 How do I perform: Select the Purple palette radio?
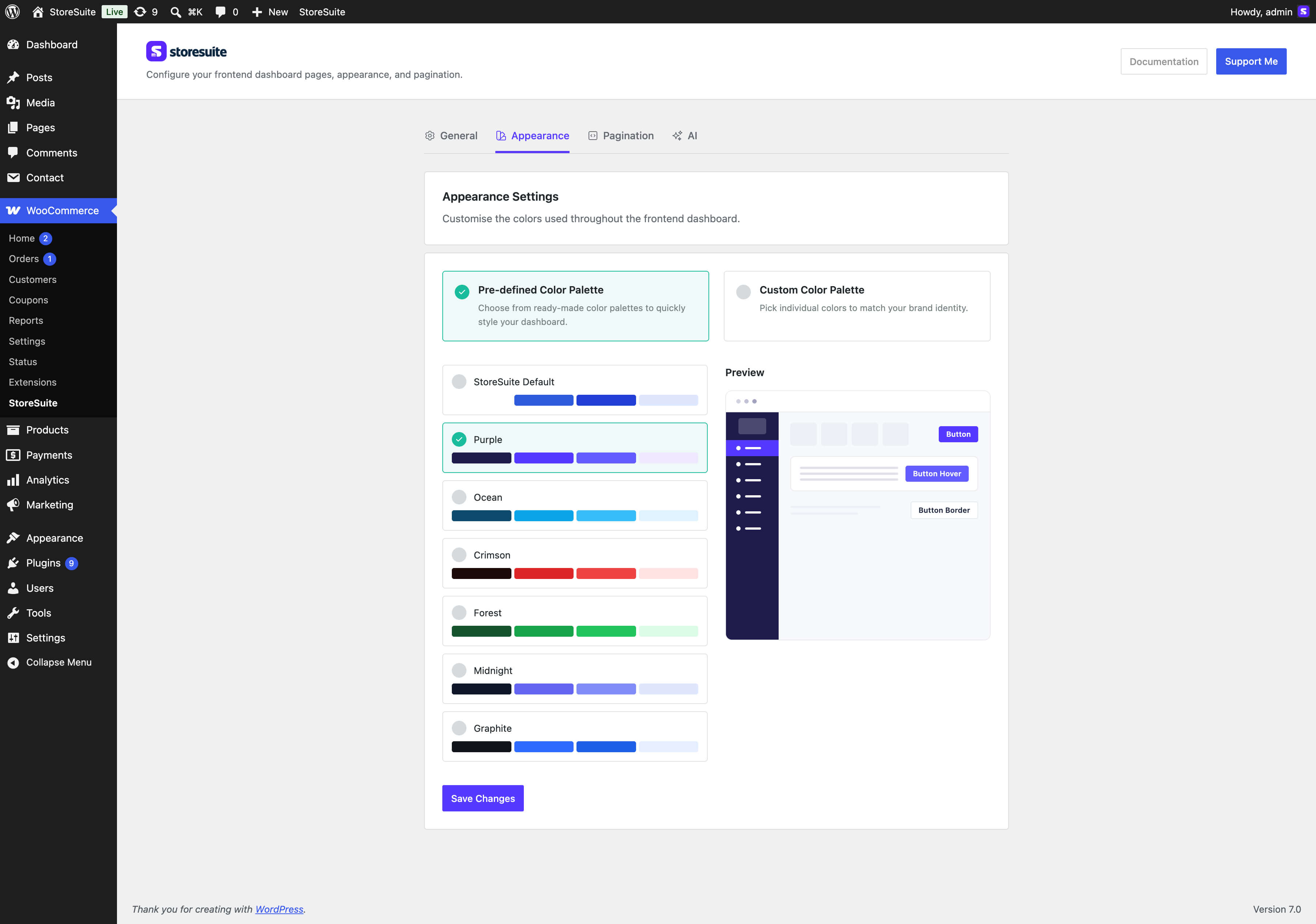(459, 440)
